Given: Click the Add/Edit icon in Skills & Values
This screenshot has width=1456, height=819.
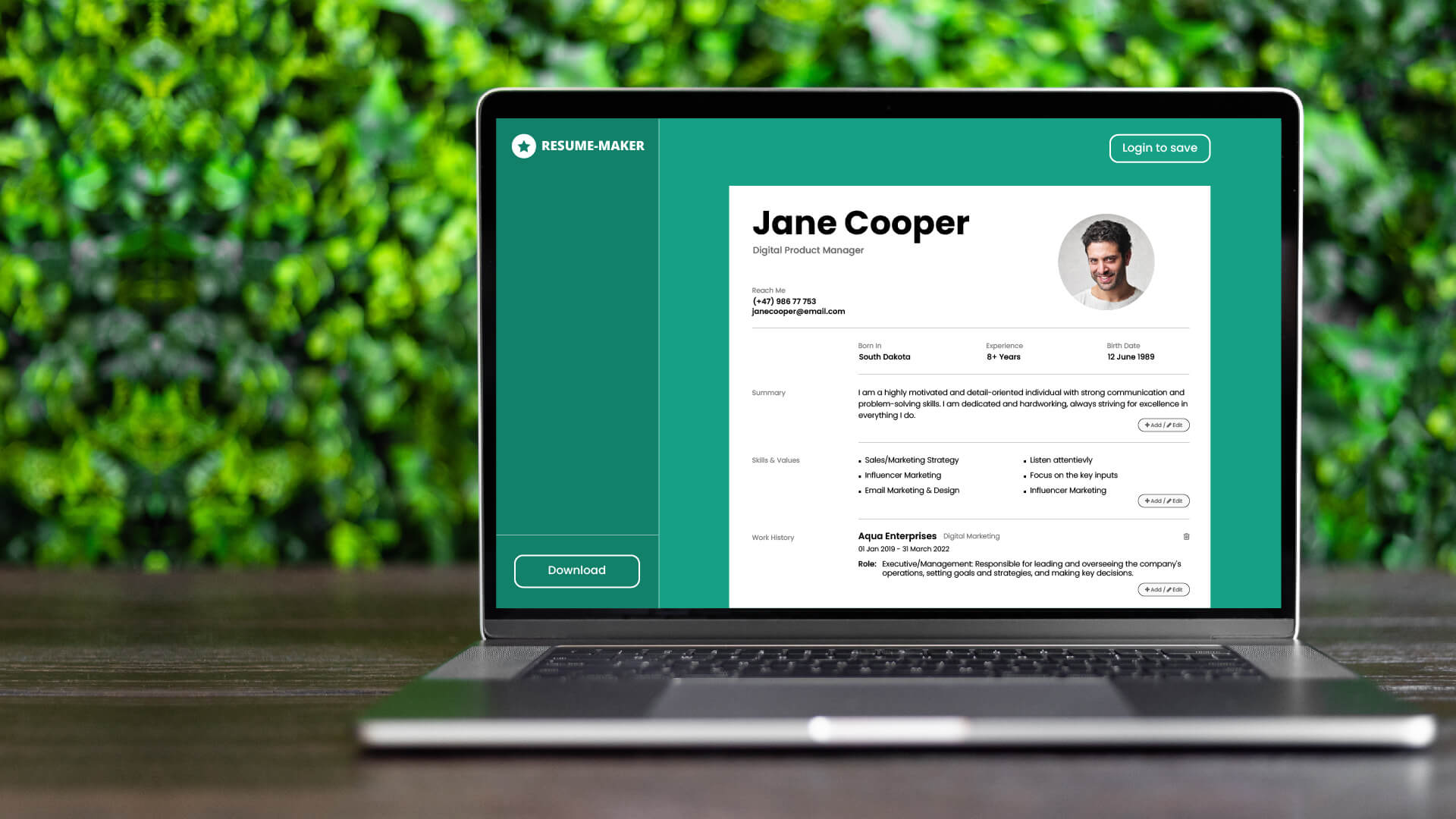Looking at the screenshot, I should pyautogui.click(x=1163, y=500).
